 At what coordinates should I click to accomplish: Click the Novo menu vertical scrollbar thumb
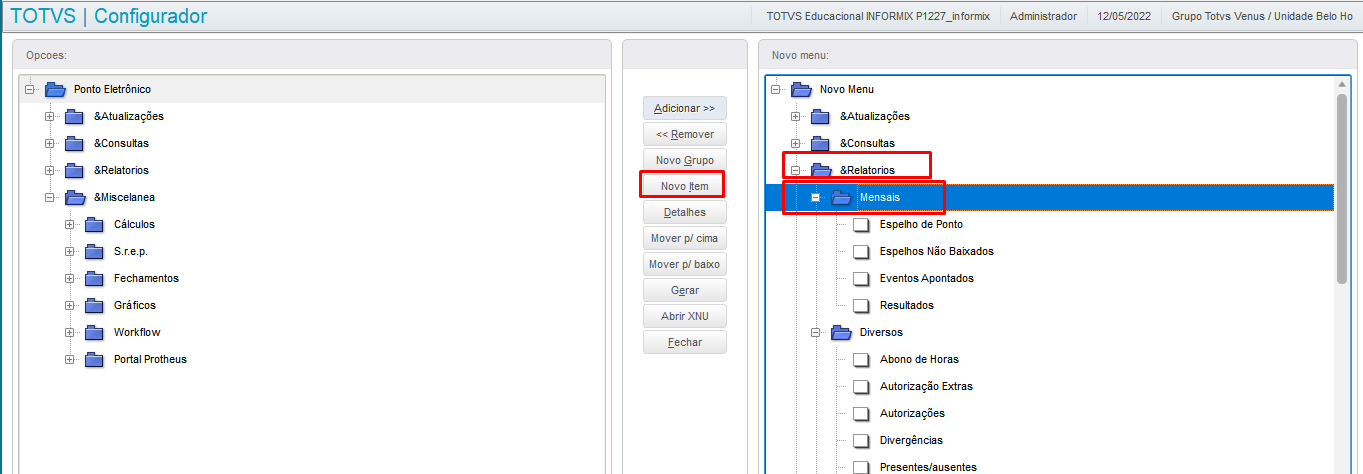(x=1343, y=188)
